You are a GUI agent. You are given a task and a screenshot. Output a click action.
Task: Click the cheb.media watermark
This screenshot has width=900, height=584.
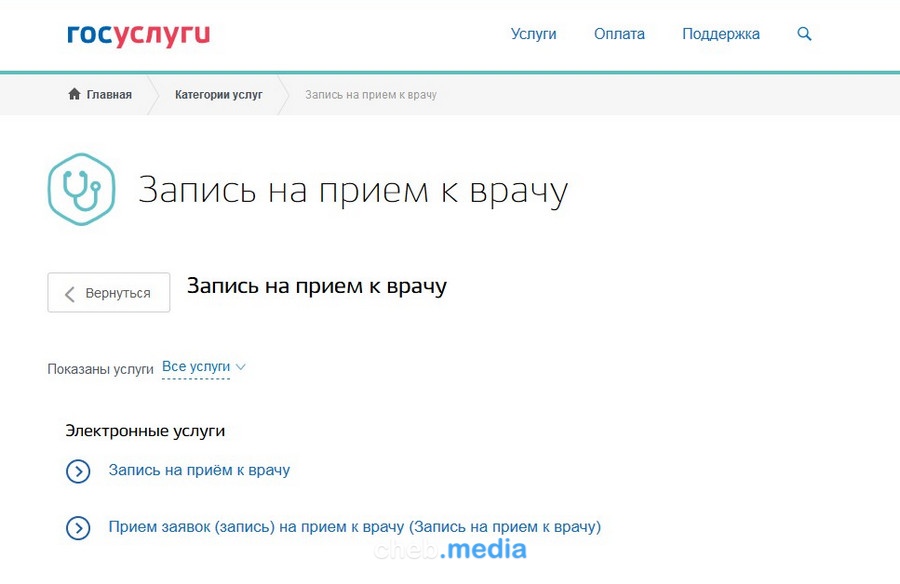tap(450, 549)
